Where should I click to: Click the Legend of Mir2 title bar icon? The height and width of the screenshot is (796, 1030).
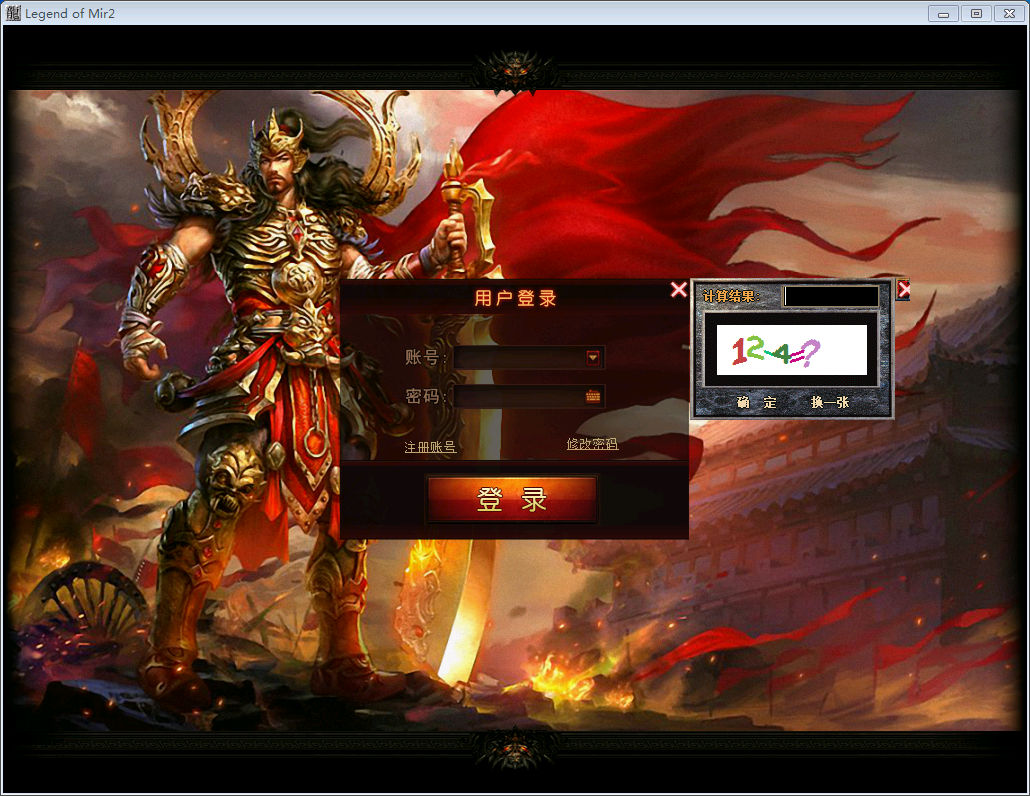click(12, 12)
